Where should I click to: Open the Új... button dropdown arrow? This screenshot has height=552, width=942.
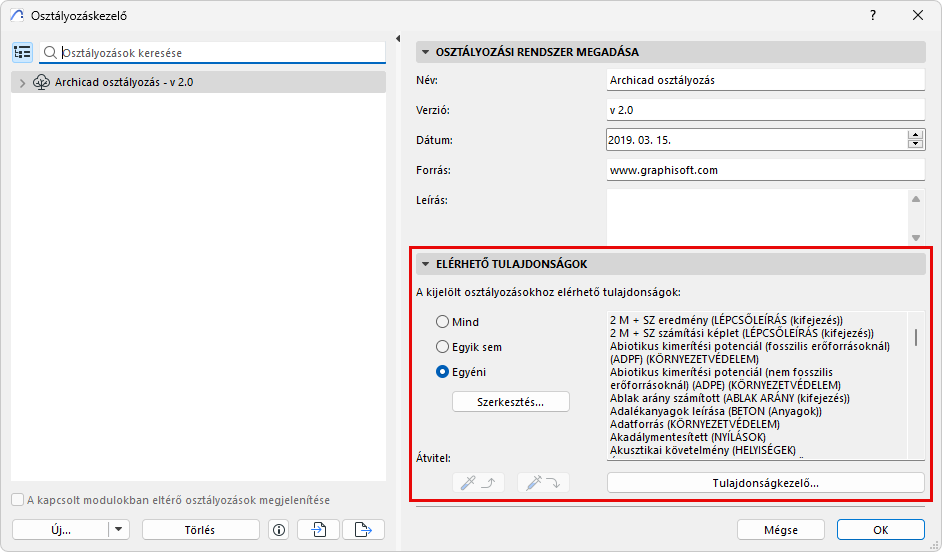click(x=118, y=530)
